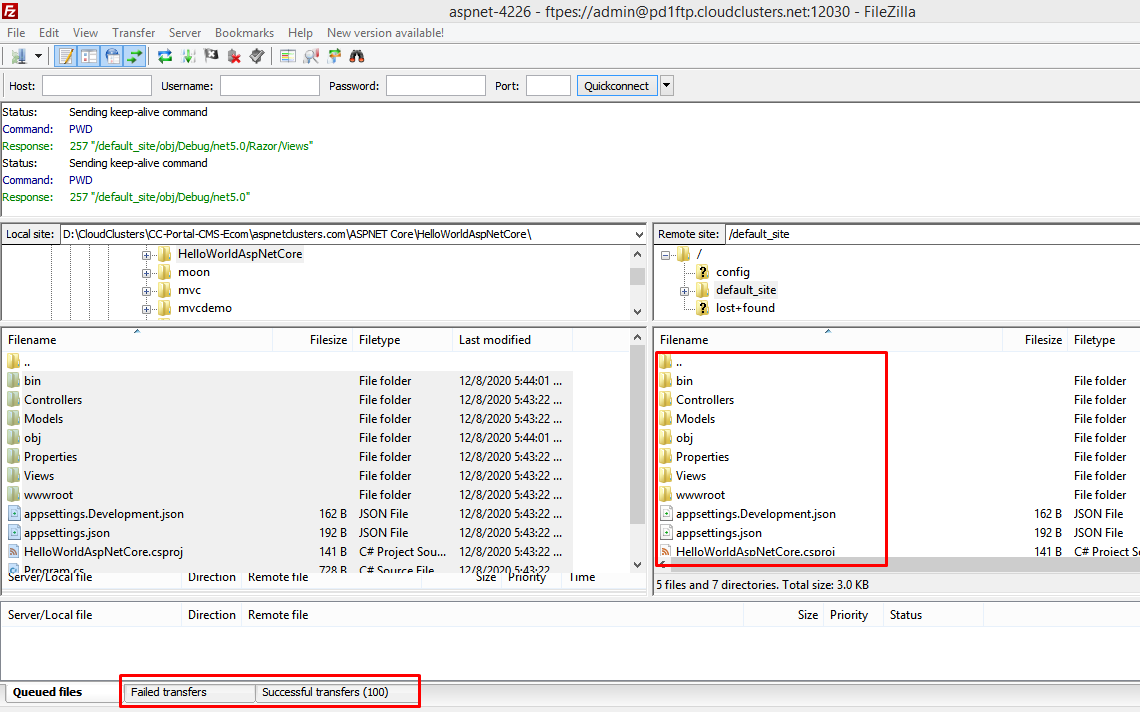Click the Host input field

[x=96, y=86]
